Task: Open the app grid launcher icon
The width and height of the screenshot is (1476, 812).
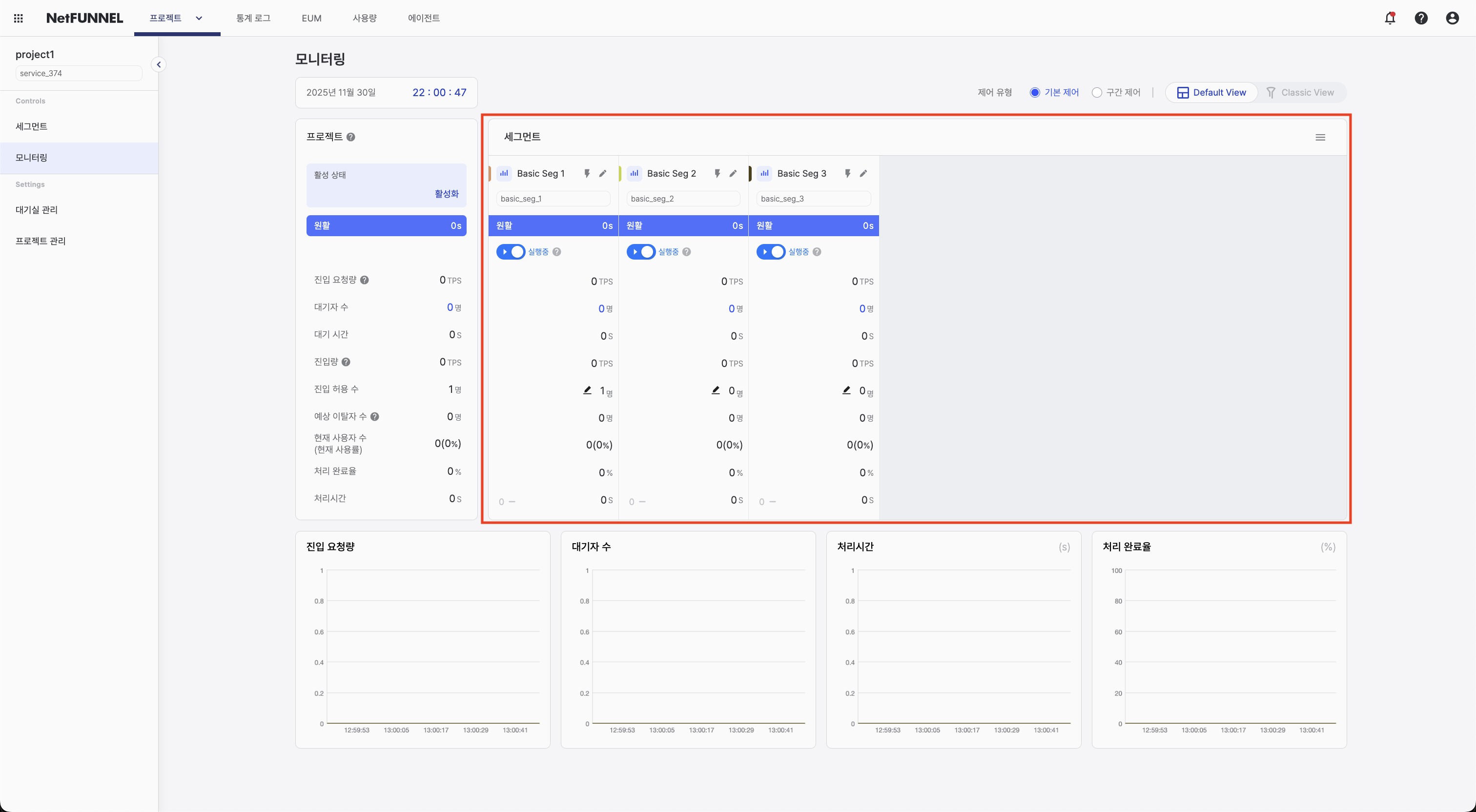Action: (x=18, y=18)
